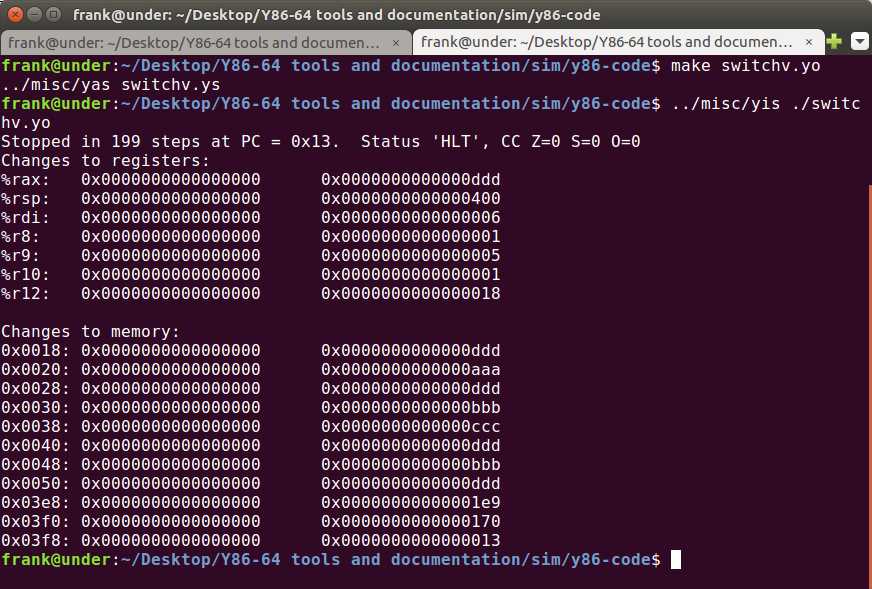
Task: Click memory address 0x0050
Action: 36,484
